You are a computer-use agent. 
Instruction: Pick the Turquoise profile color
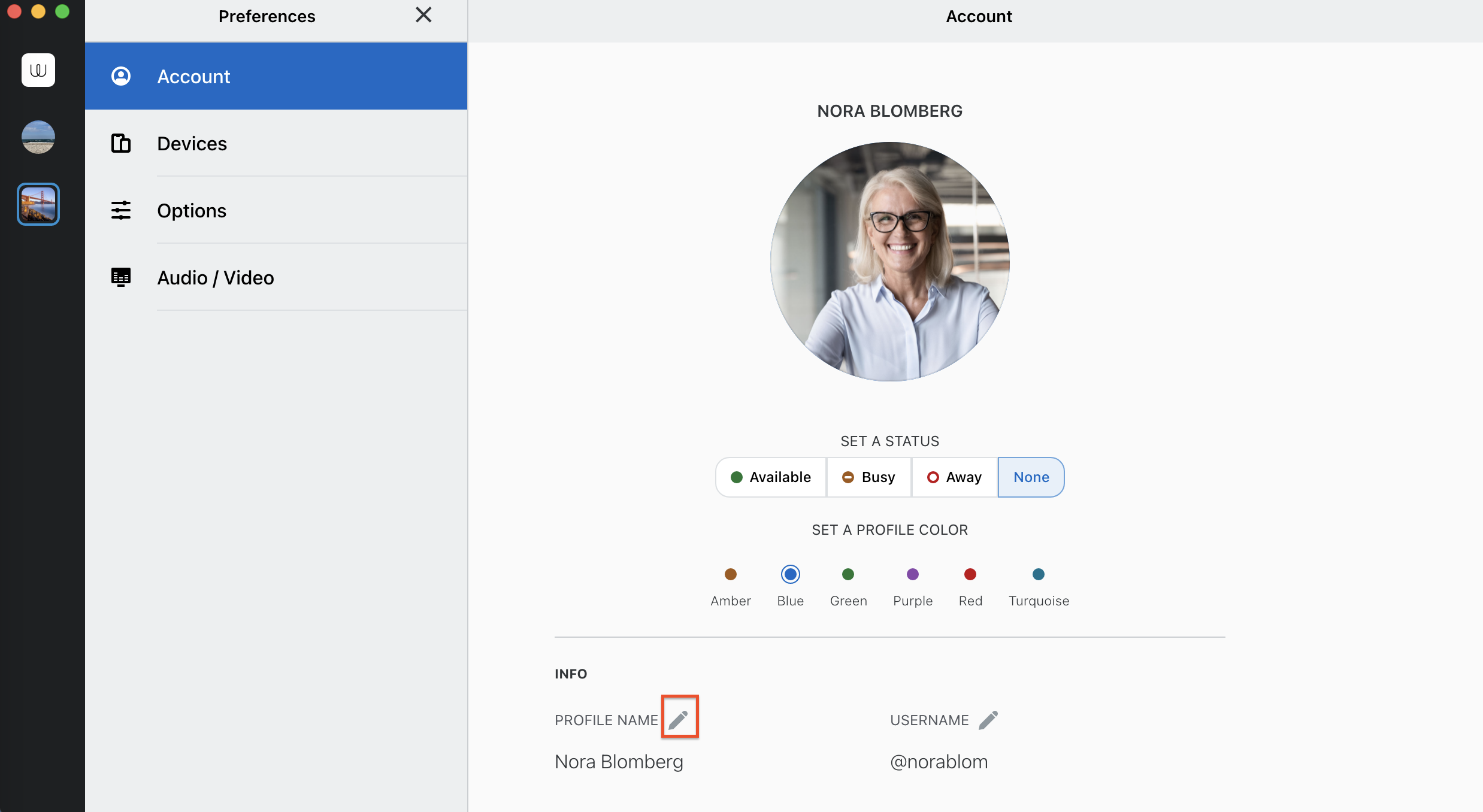[x=1039, y=574]
